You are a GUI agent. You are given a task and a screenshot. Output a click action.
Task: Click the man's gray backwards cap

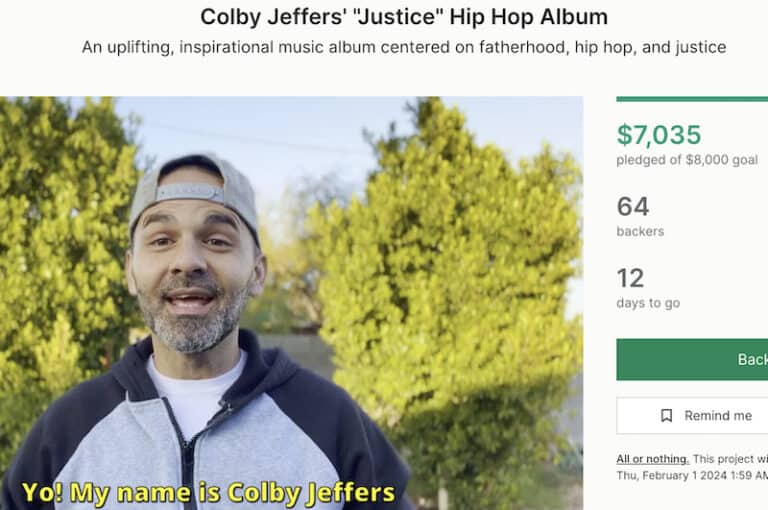(195, 185)
